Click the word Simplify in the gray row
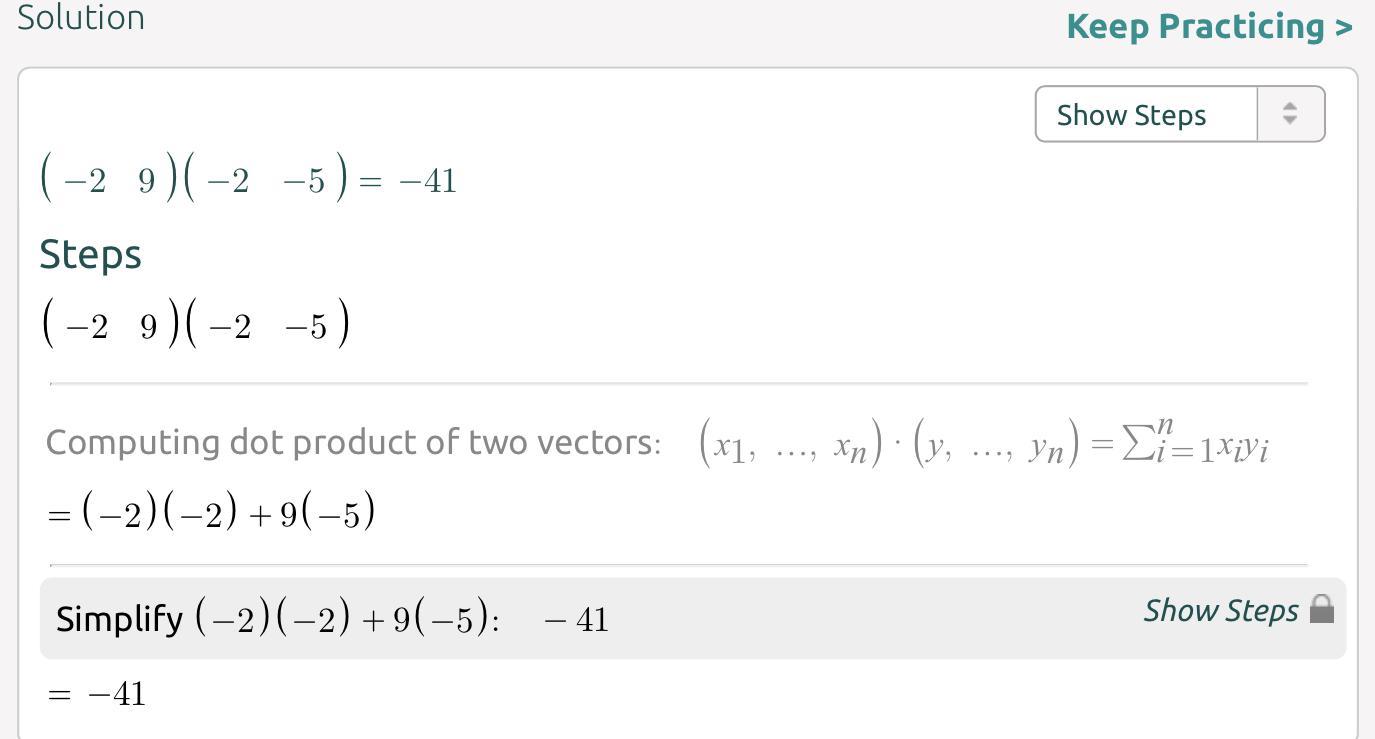The height and width of the screenshot is (739, 1375). 119,619
